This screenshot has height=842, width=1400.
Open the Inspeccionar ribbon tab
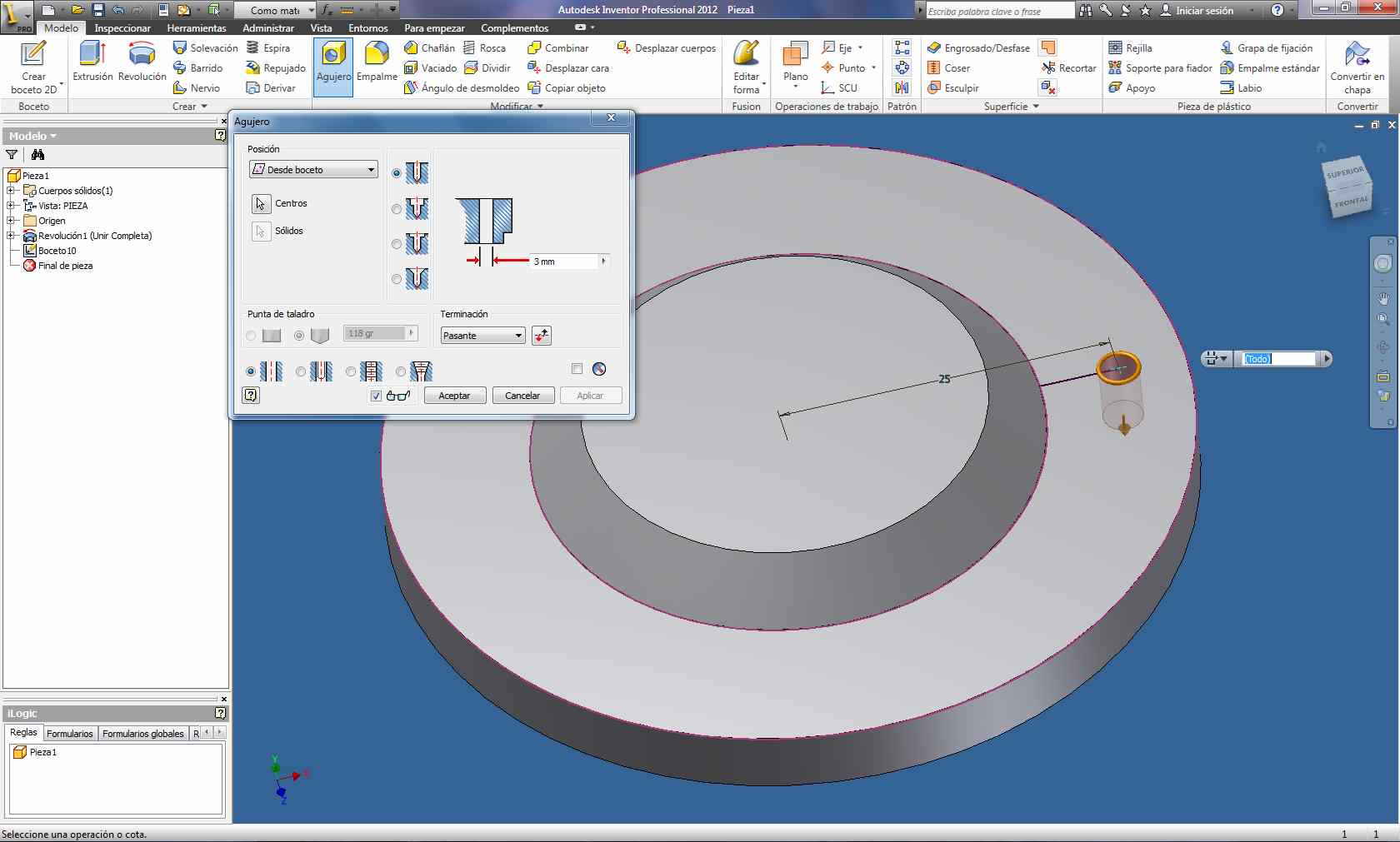[x=122, y=28]
